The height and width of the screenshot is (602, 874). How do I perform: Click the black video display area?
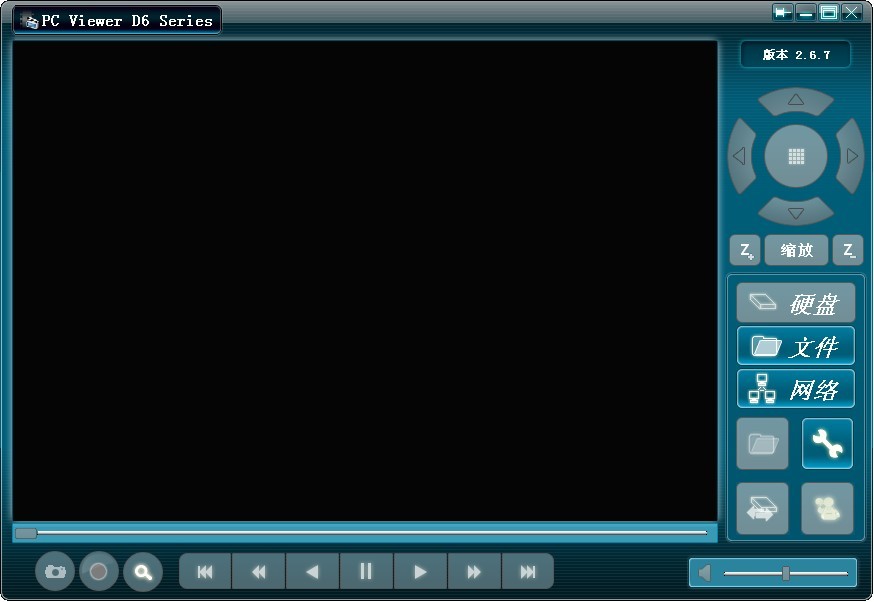[365, 280]
